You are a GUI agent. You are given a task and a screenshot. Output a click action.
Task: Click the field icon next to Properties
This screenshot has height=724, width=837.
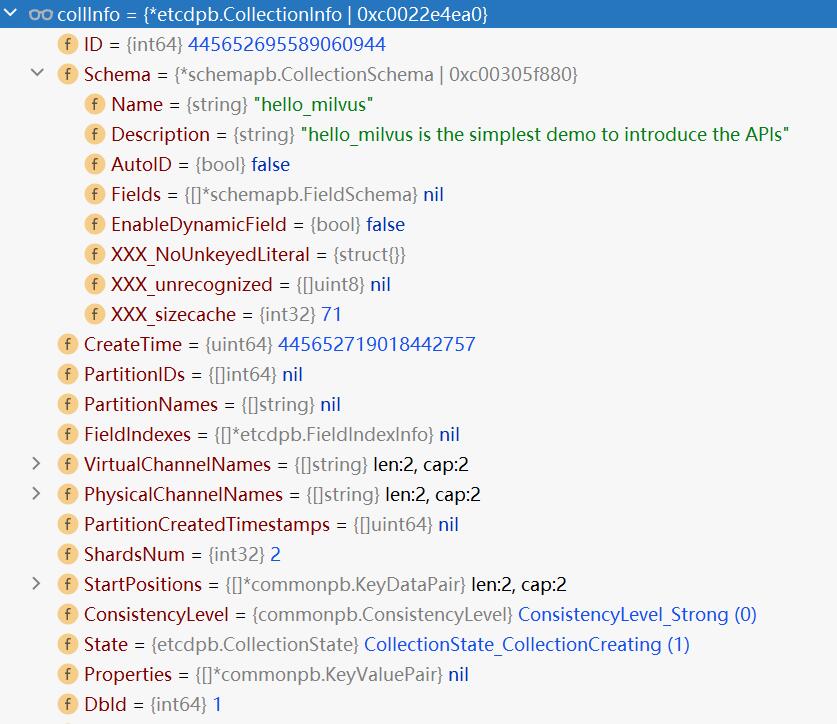(68, 674)
